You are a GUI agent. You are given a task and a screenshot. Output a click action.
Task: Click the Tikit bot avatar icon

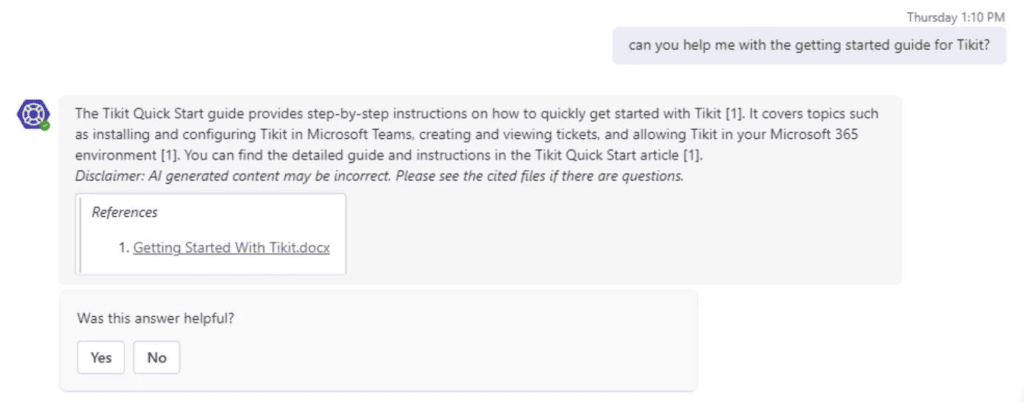[x=33, y=114]
